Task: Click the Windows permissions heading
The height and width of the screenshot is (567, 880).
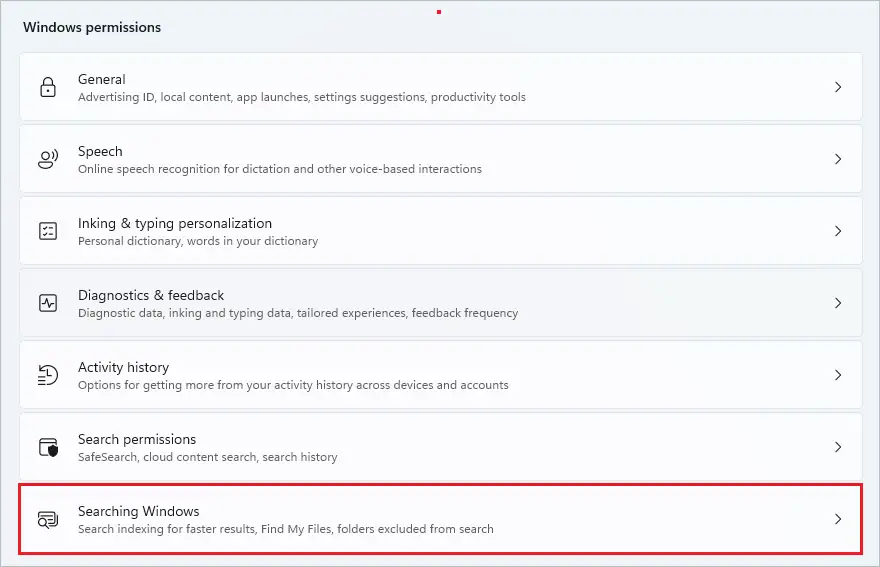Action: tap(92, 28)
